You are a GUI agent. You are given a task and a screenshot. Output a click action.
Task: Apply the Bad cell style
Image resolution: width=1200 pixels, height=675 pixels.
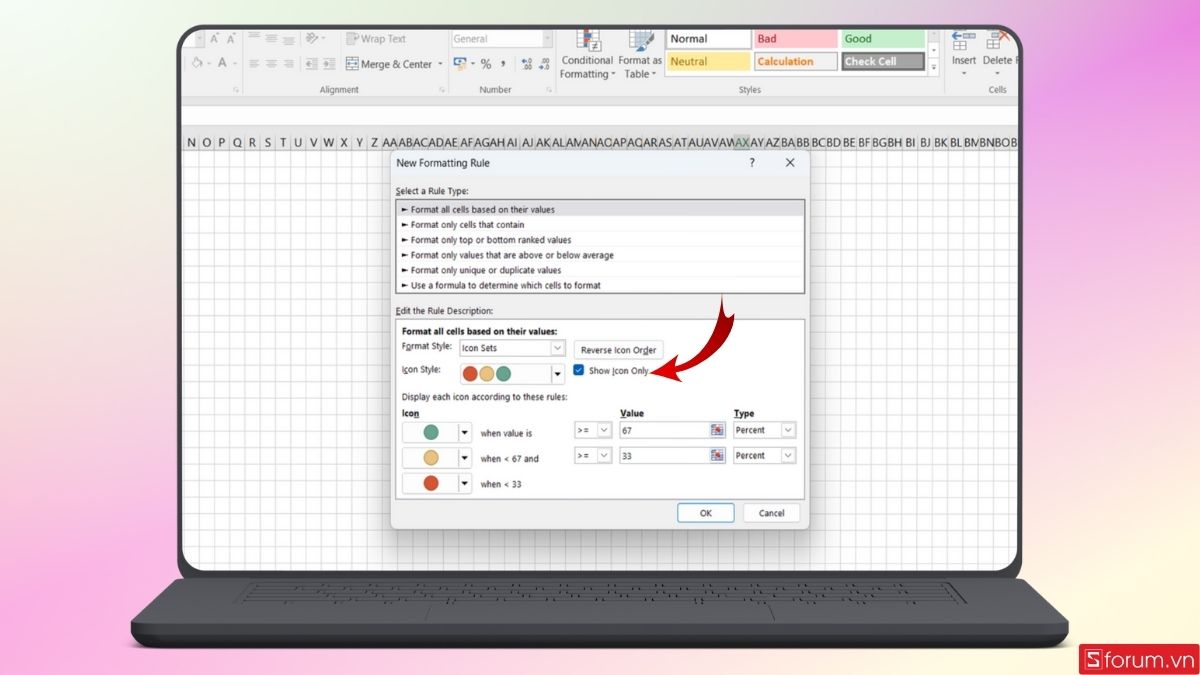[x=796, y=39]
